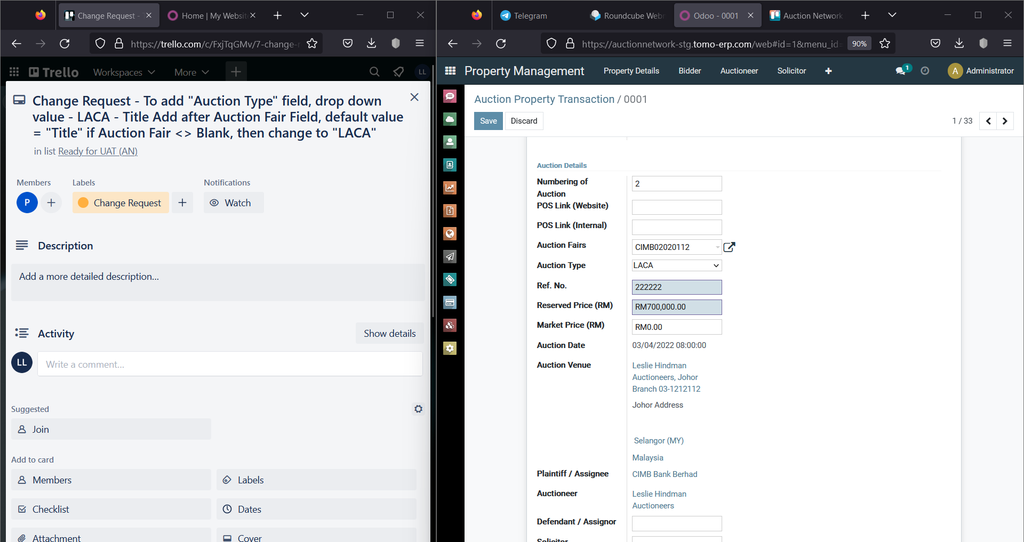Click POS Link (Website) field
Image resolution: width=1024 pixels, height=542 pixels.
[x=677, y=207]
